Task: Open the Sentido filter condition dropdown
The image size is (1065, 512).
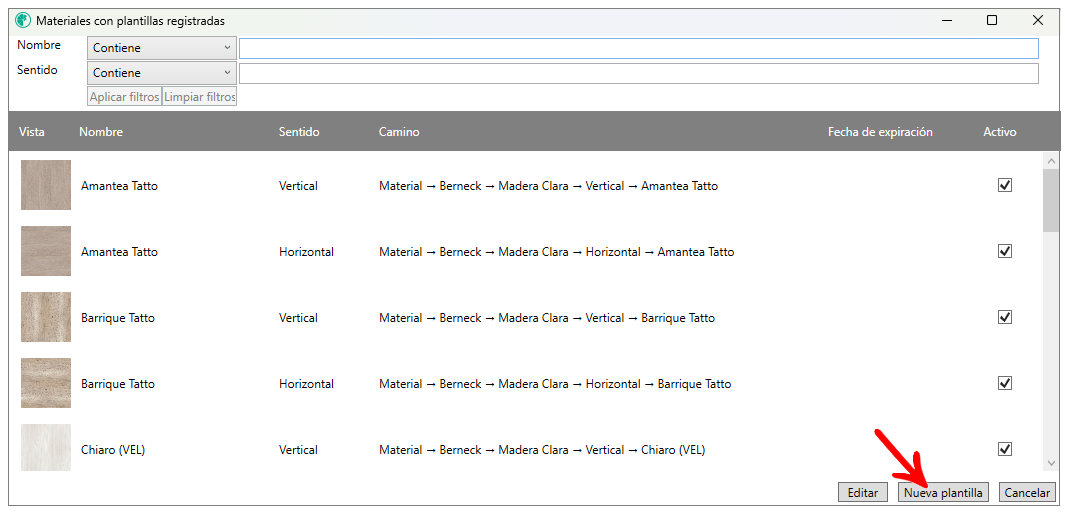Action: (x=162, y=73)
